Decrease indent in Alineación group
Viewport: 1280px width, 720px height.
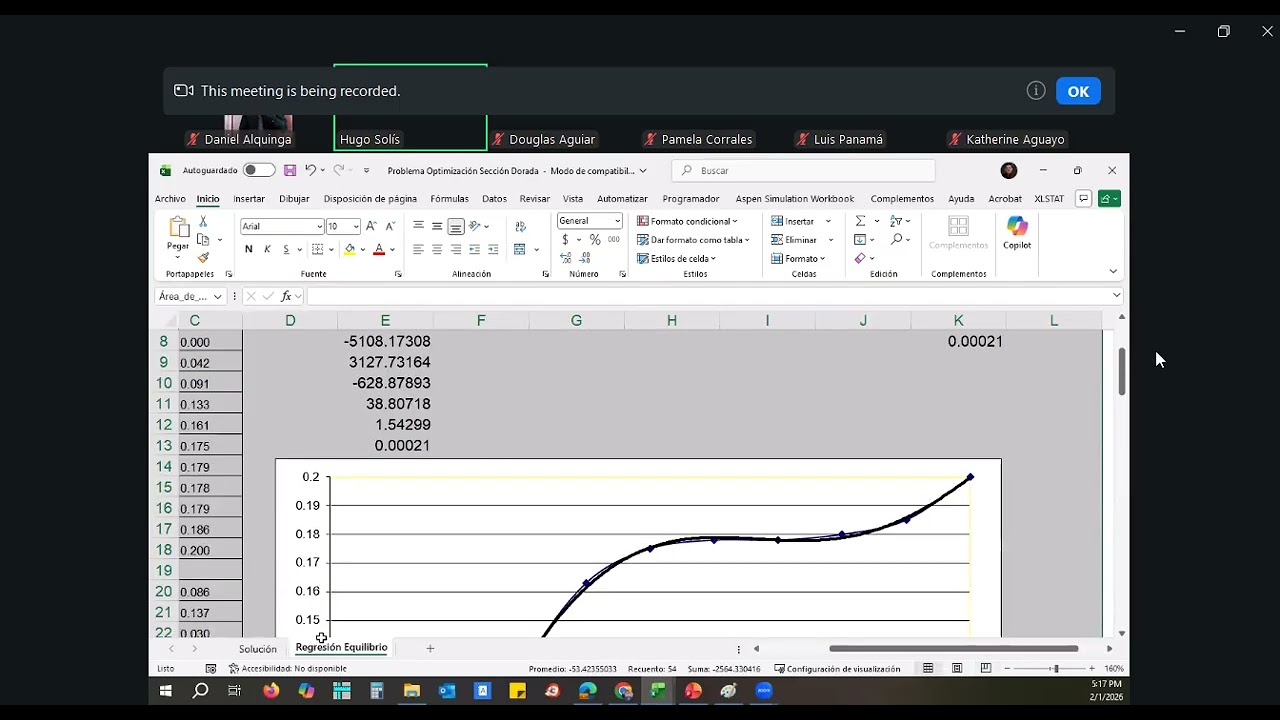[474, 249]
